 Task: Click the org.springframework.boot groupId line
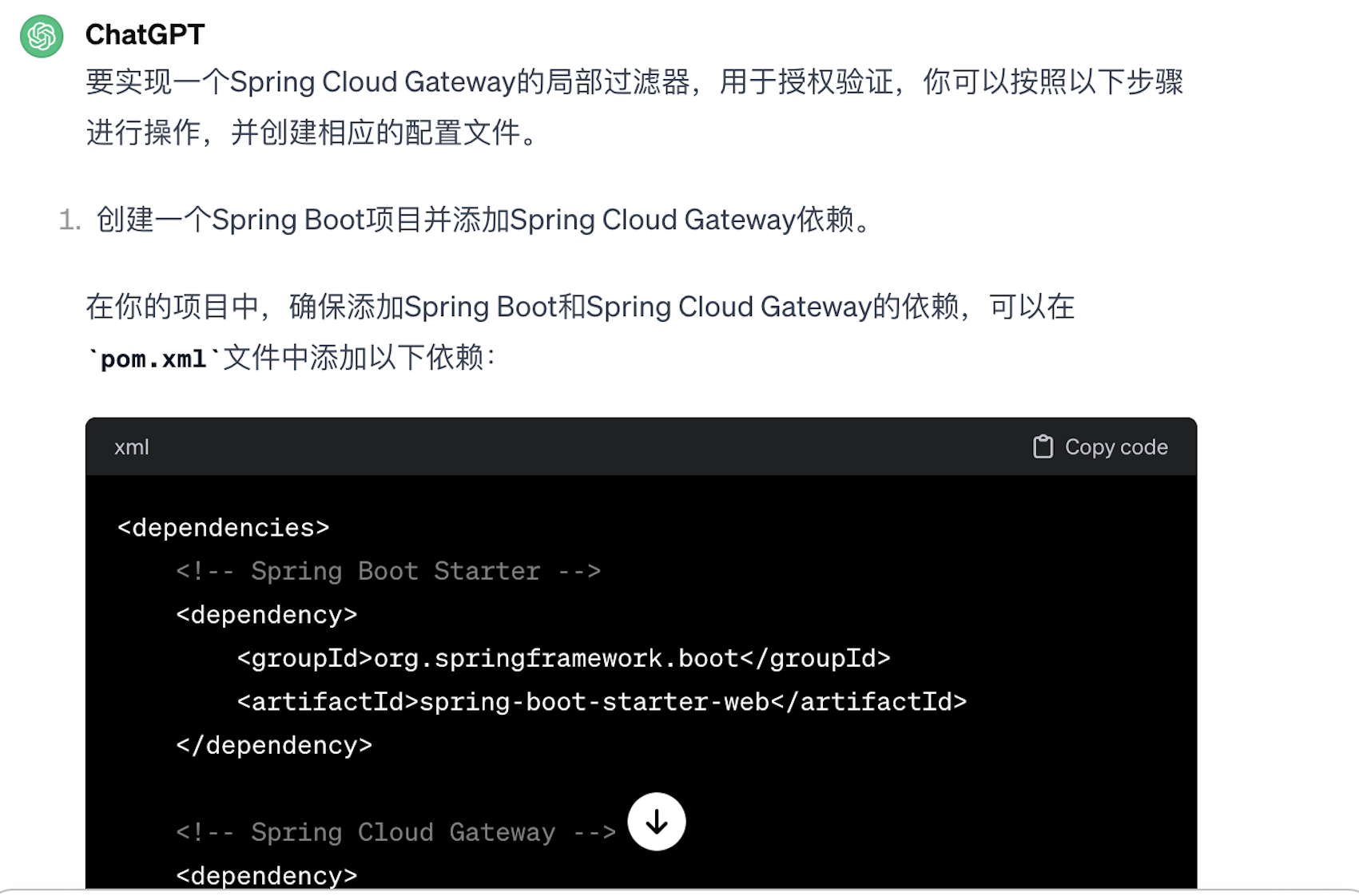click(x=563, y=658)
